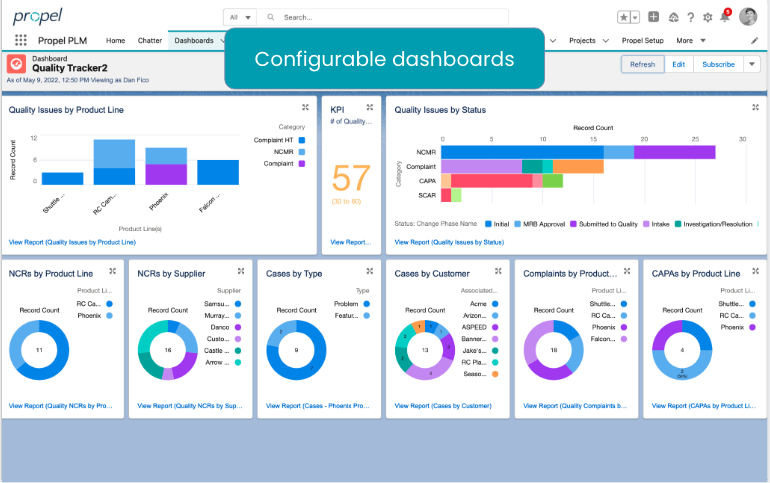The width and height of the screenshot is (770, 483).
Task: Click the favorites star icon
Action: point(624,17)
